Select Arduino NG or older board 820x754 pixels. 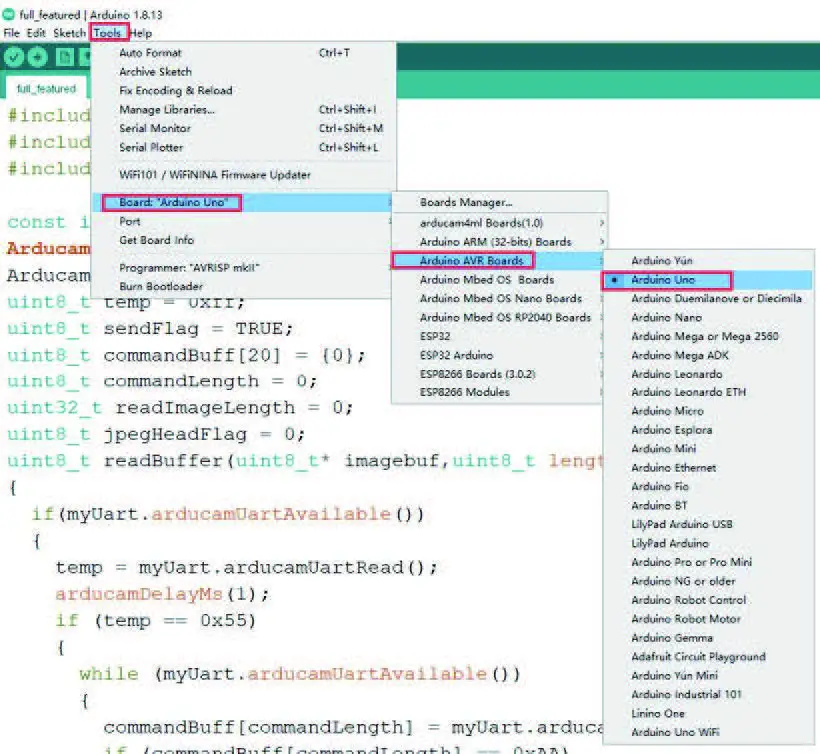point(708,581)
